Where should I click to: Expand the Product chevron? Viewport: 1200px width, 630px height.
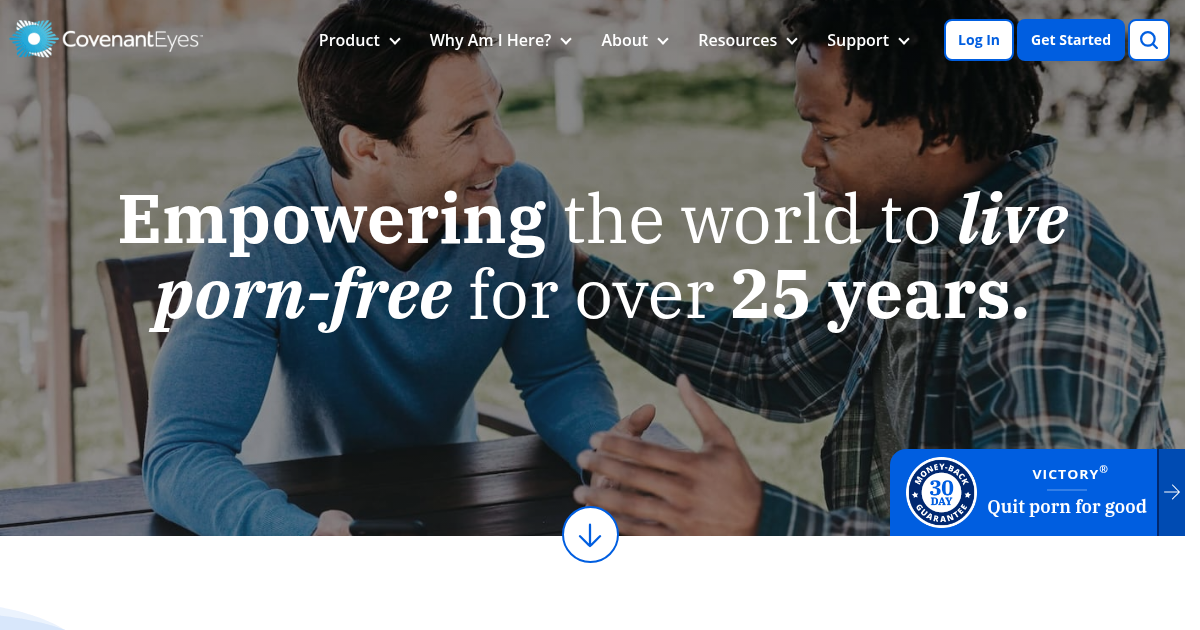pos(395,41)
